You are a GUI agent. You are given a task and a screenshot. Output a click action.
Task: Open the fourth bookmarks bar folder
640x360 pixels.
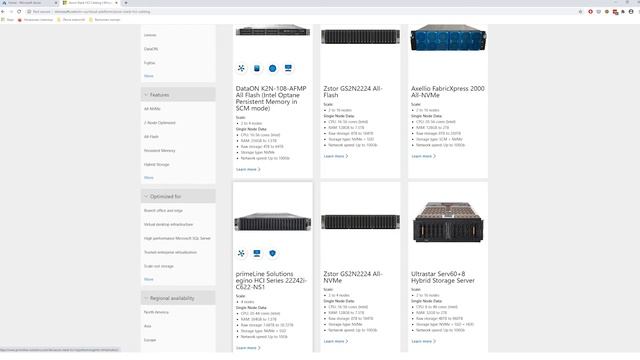tap(104, 20)
